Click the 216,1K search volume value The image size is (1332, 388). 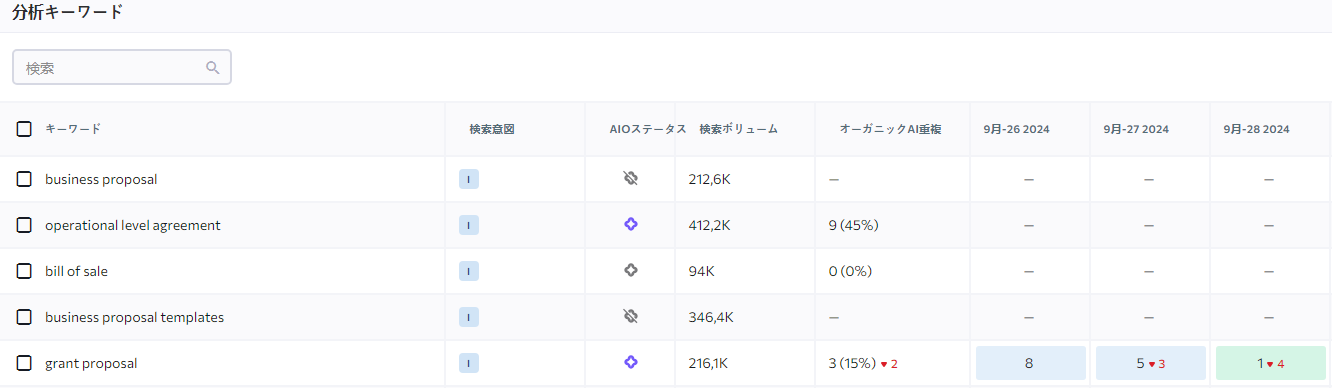[708, 363]
